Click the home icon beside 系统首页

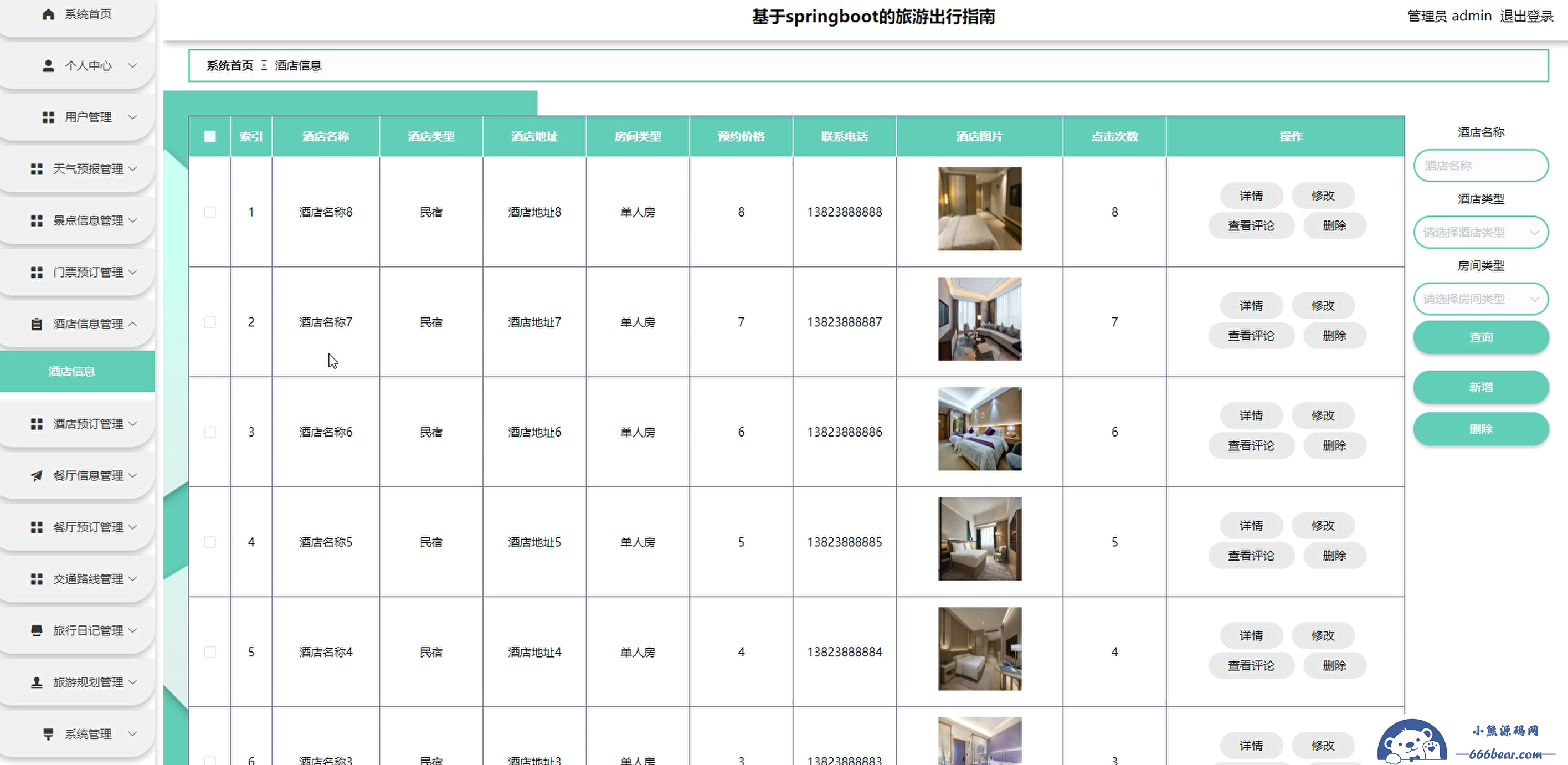(49, 14)
